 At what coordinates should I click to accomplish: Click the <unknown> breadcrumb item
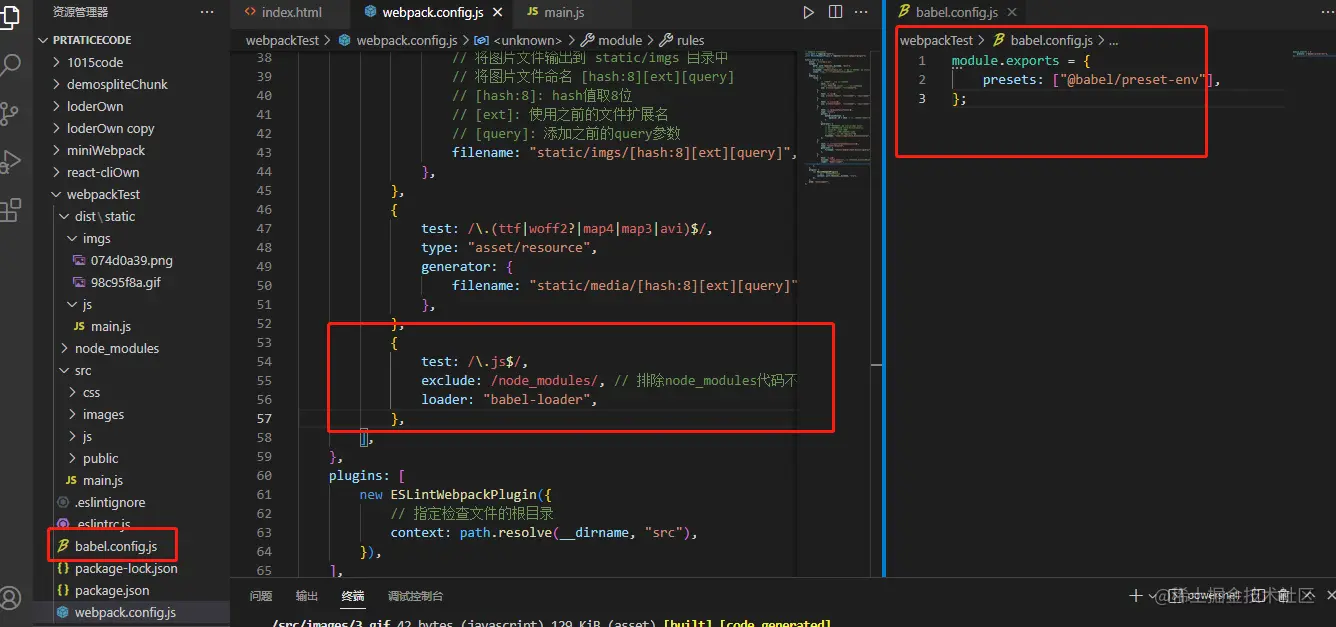527,40
